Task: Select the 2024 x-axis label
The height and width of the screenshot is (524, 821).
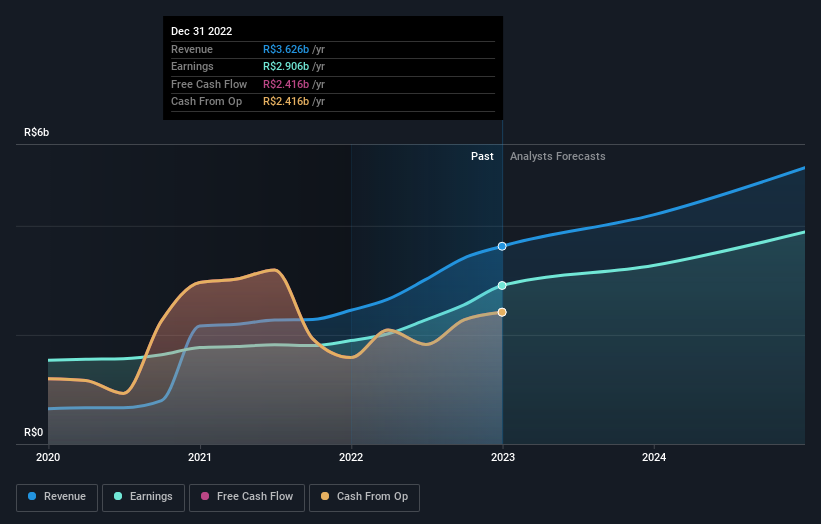Action: [x=654, y=457]
